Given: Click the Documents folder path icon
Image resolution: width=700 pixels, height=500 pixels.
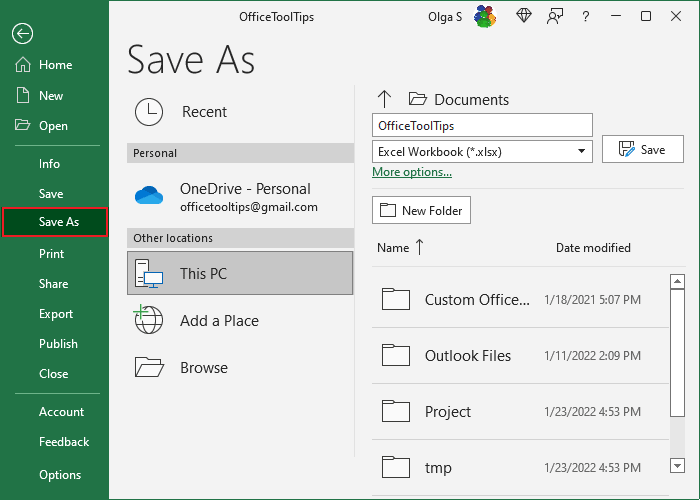Looking at the screenshot, I should [417, 99].
